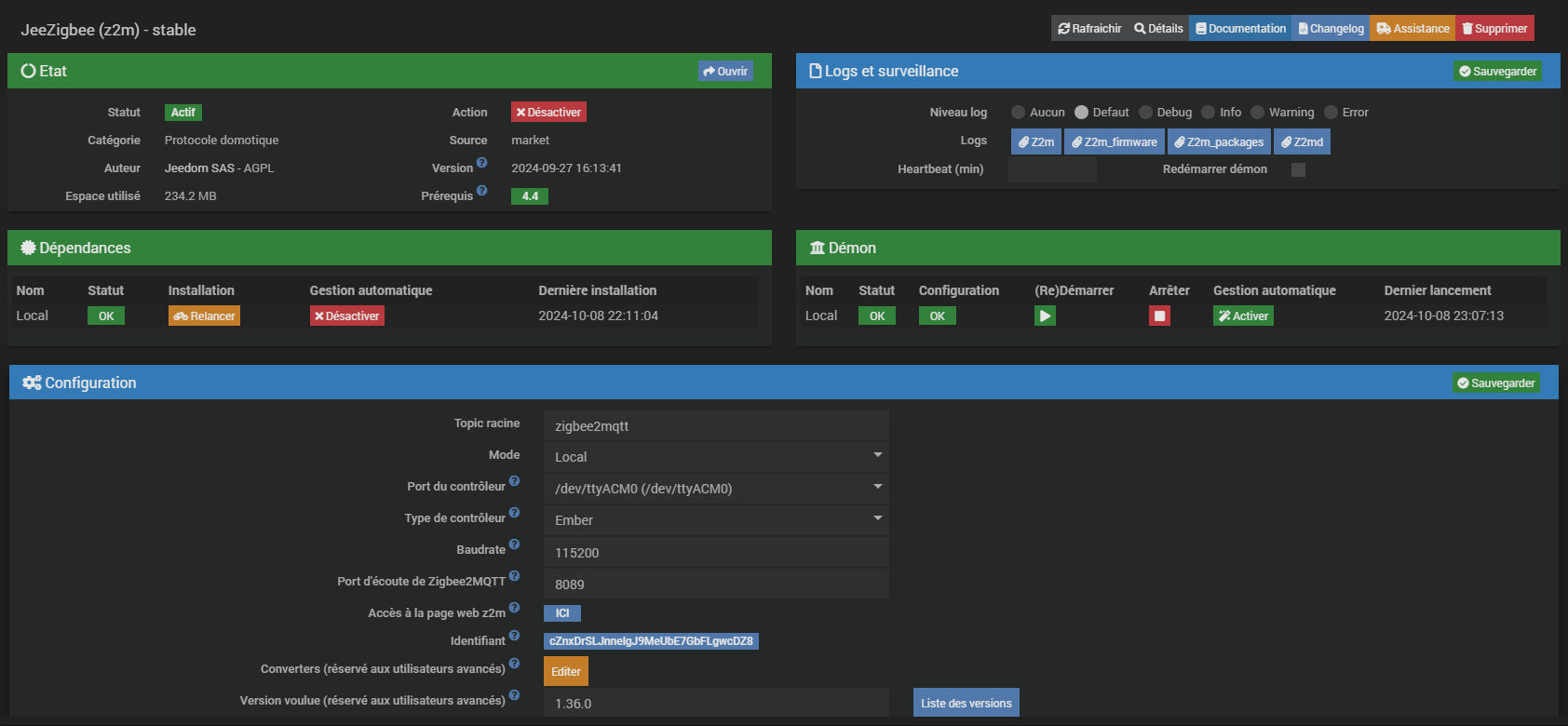Image resolution: width=1568 pixels, height=726 pixels.
Task: Focus the Heartbeat (min) field
Action: pos(1052,169)
